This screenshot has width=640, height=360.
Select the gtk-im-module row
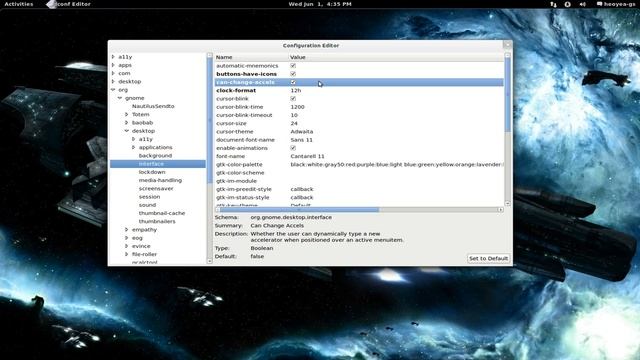(359, 181)
